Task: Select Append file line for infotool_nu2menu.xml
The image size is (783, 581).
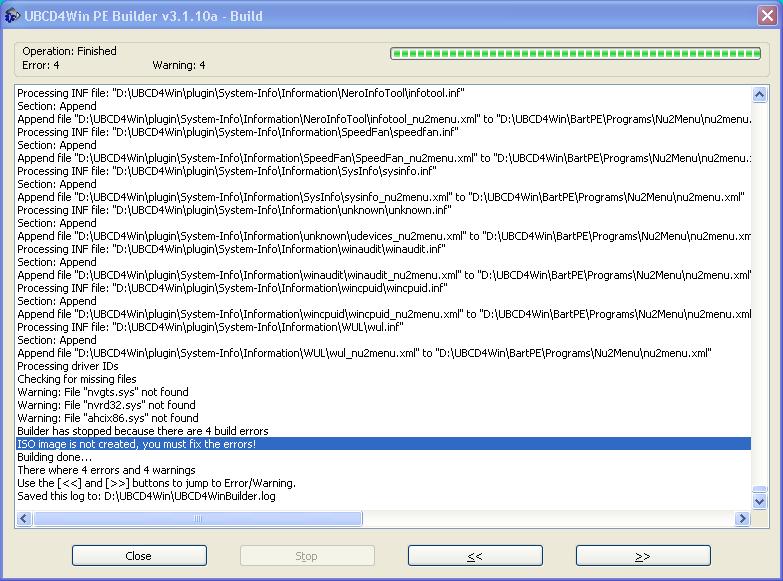Action: 384,119
